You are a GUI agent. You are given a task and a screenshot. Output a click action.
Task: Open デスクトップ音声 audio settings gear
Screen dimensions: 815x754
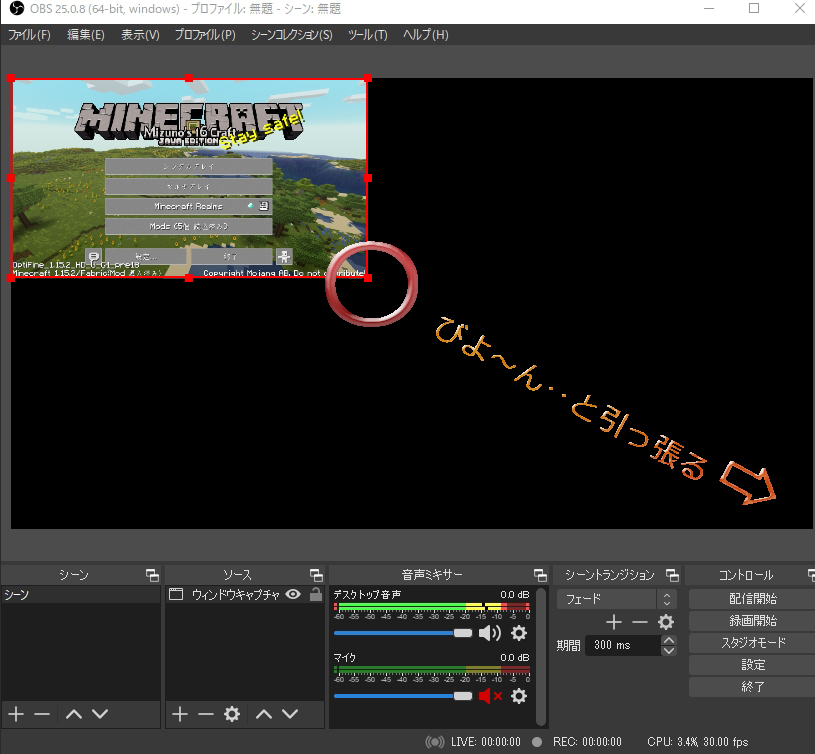coord(519,632)
